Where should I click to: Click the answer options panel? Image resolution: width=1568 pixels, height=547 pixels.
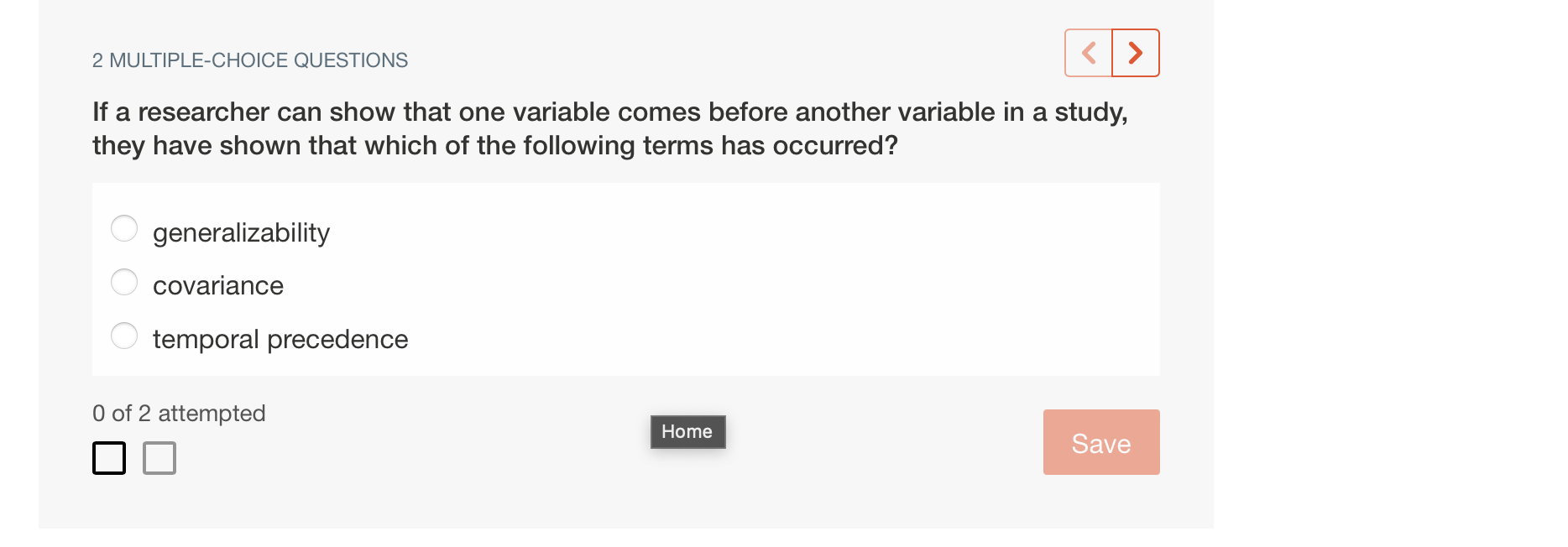[x=625, y=279]
